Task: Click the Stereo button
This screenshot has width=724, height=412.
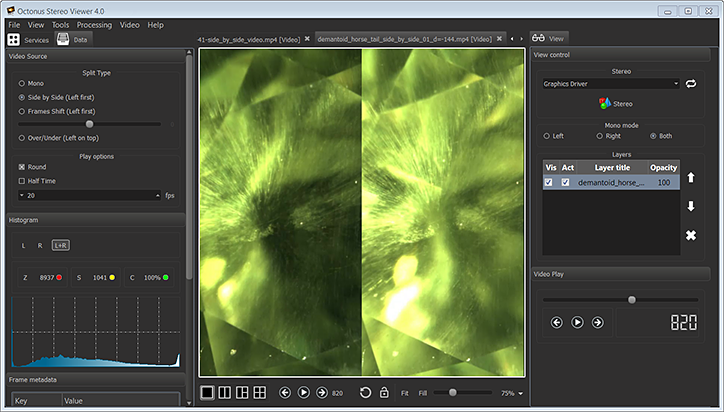Action: 614,103
